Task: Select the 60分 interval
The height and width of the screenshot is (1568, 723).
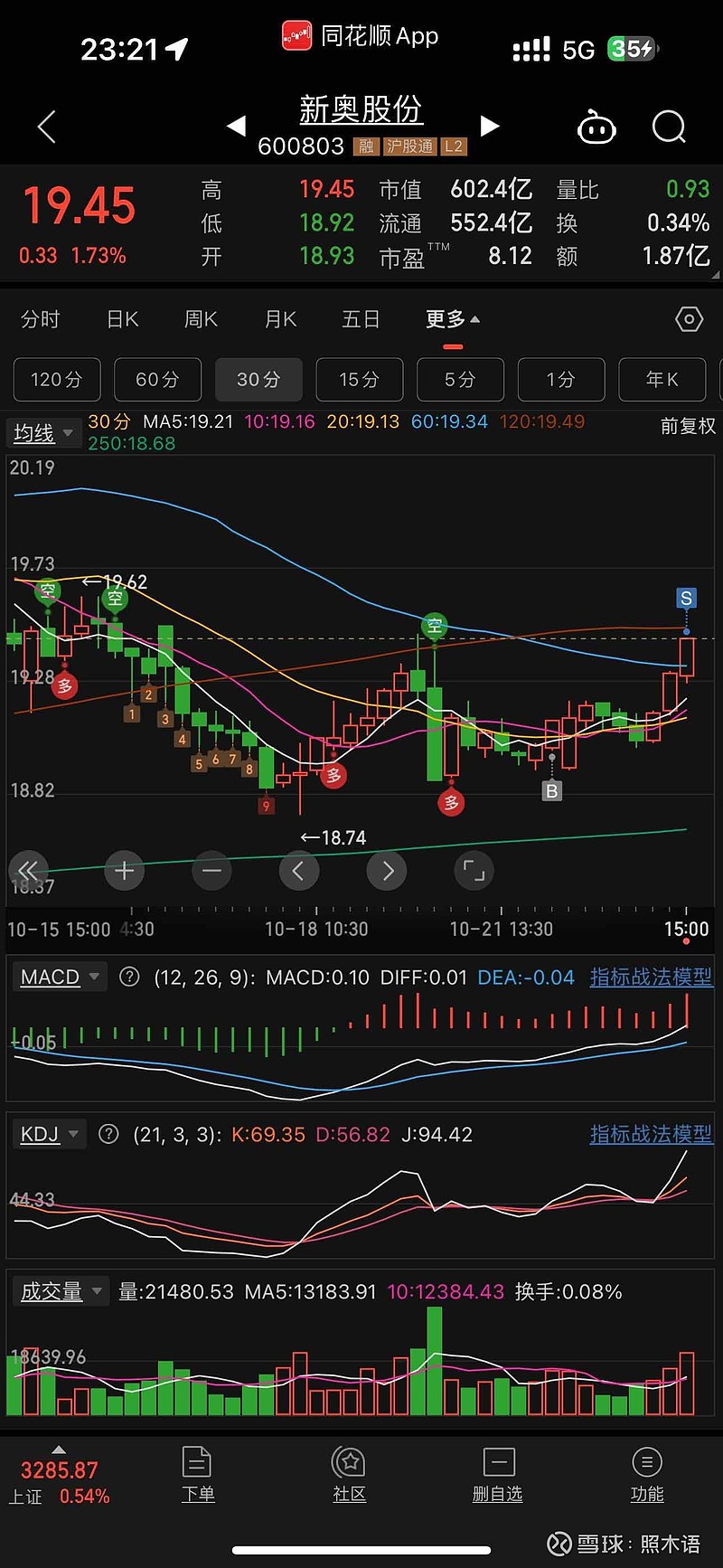Action: pyautogui.click(x=158, y=379)
